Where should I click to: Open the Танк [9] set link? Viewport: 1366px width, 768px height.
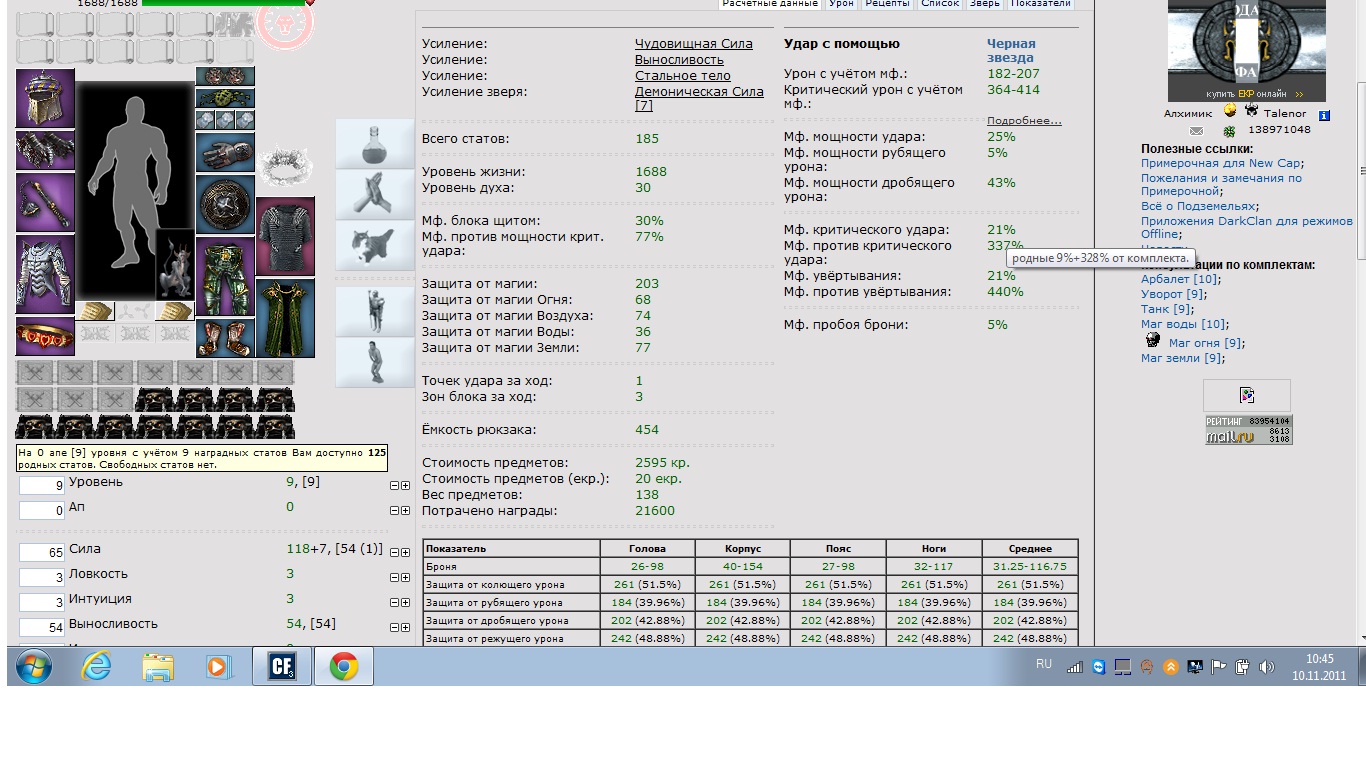click(x=1167, y=309)
